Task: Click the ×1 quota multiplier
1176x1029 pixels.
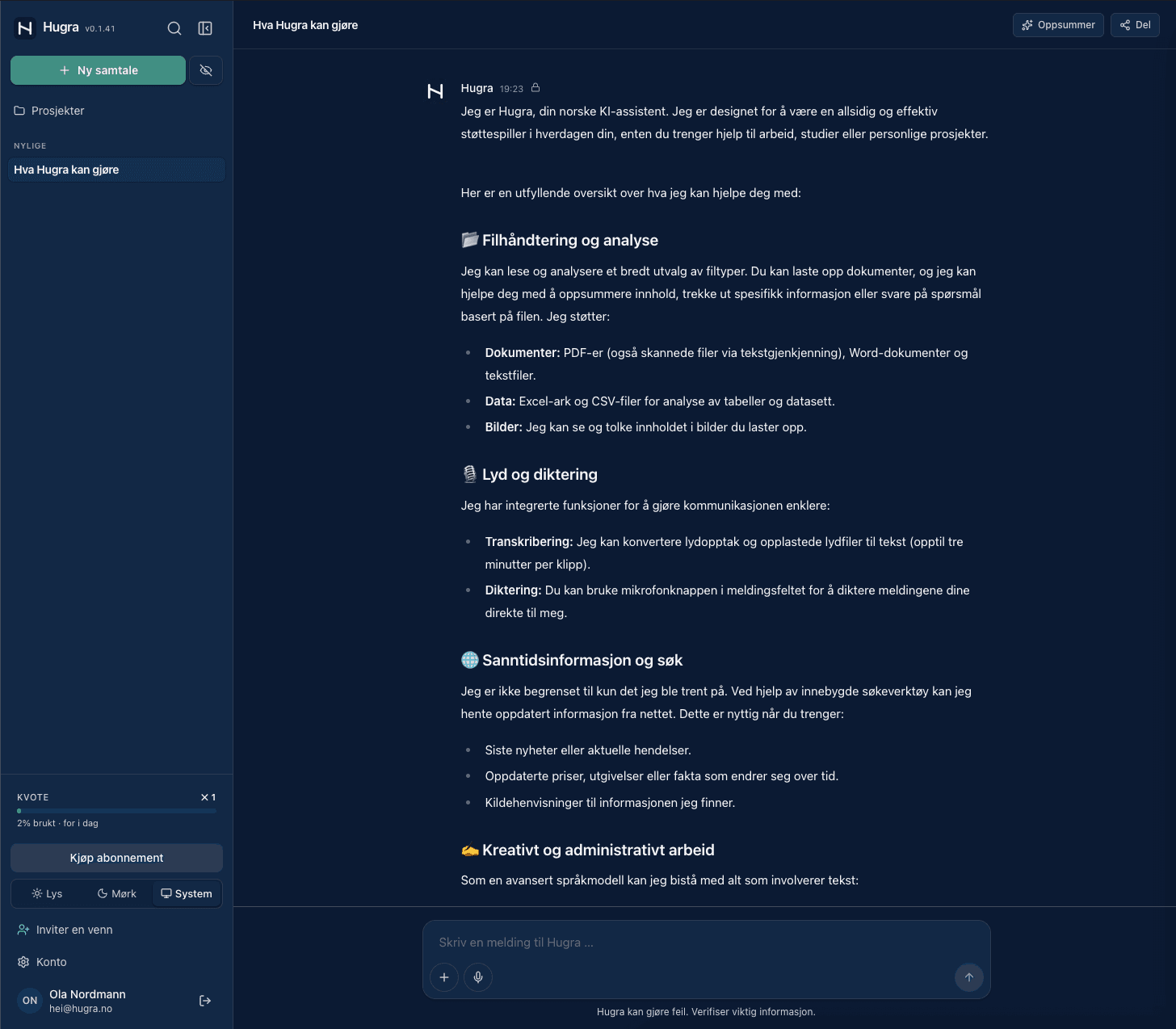Action: coord(208,797)
